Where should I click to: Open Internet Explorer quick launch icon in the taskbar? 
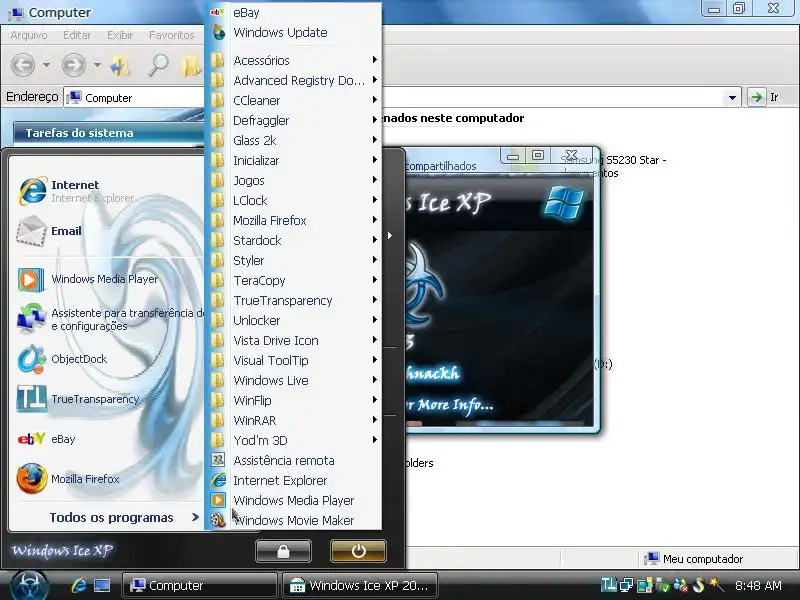click(x=79, y=585)
